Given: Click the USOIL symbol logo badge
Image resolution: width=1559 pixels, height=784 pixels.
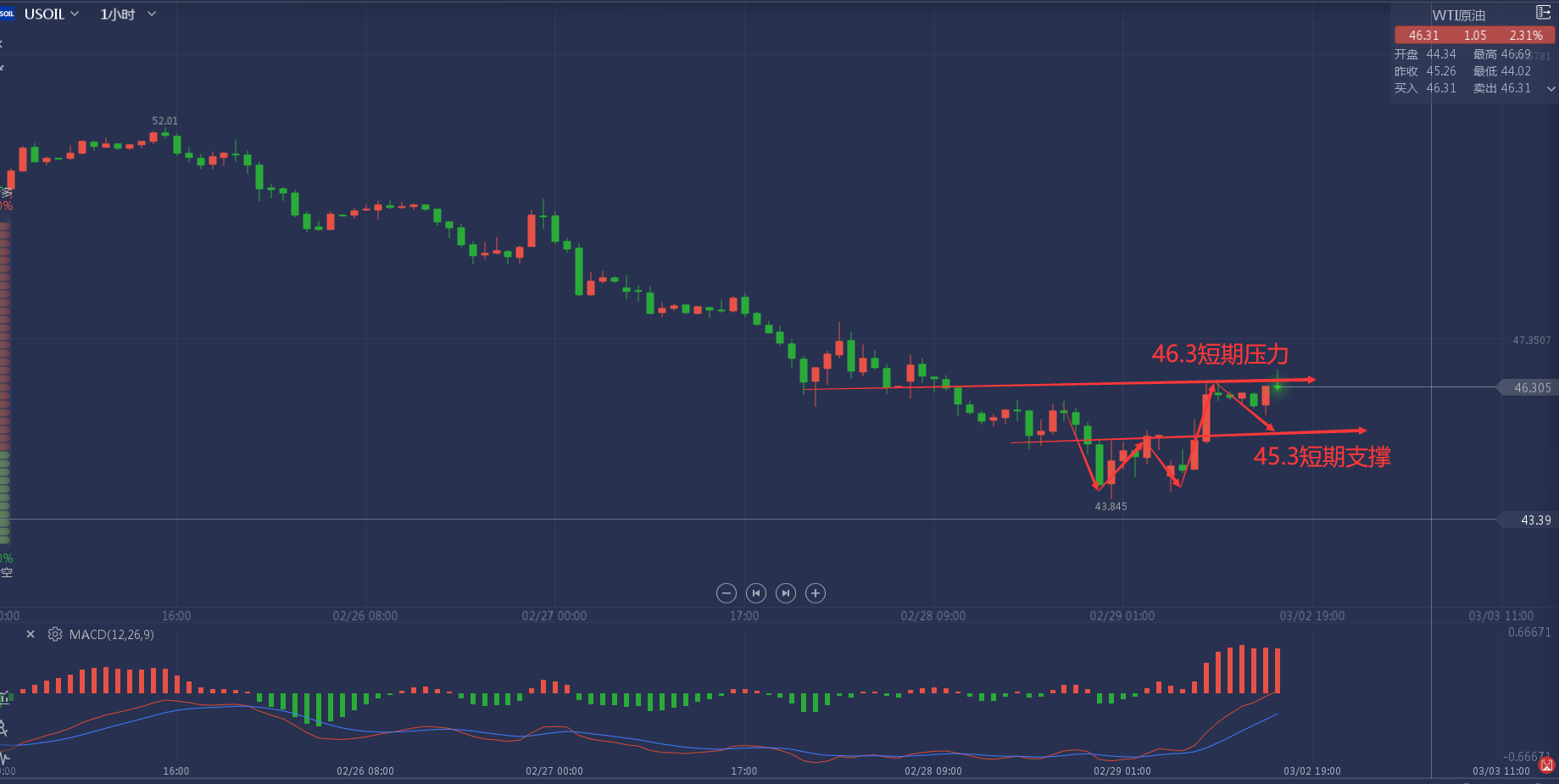Looking at the screenshot, I should pos(7,14).
